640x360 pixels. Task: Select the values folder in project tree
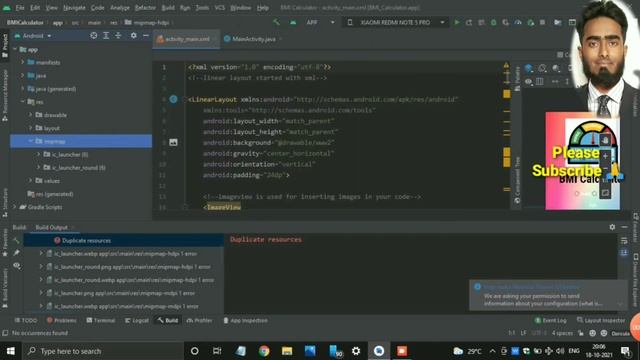point(51,180)
